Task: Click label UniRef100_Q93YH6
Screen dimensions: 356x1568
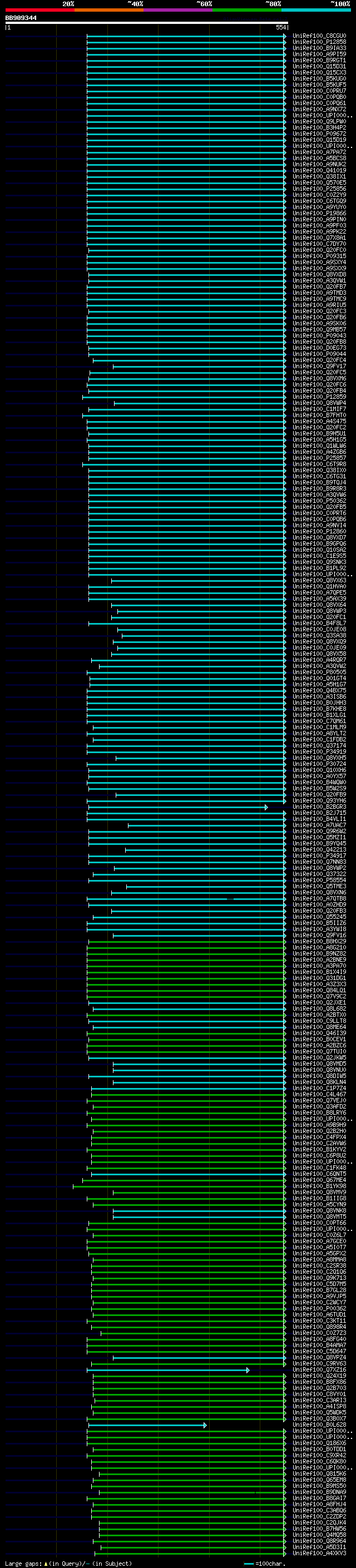Action: (319, 800)
